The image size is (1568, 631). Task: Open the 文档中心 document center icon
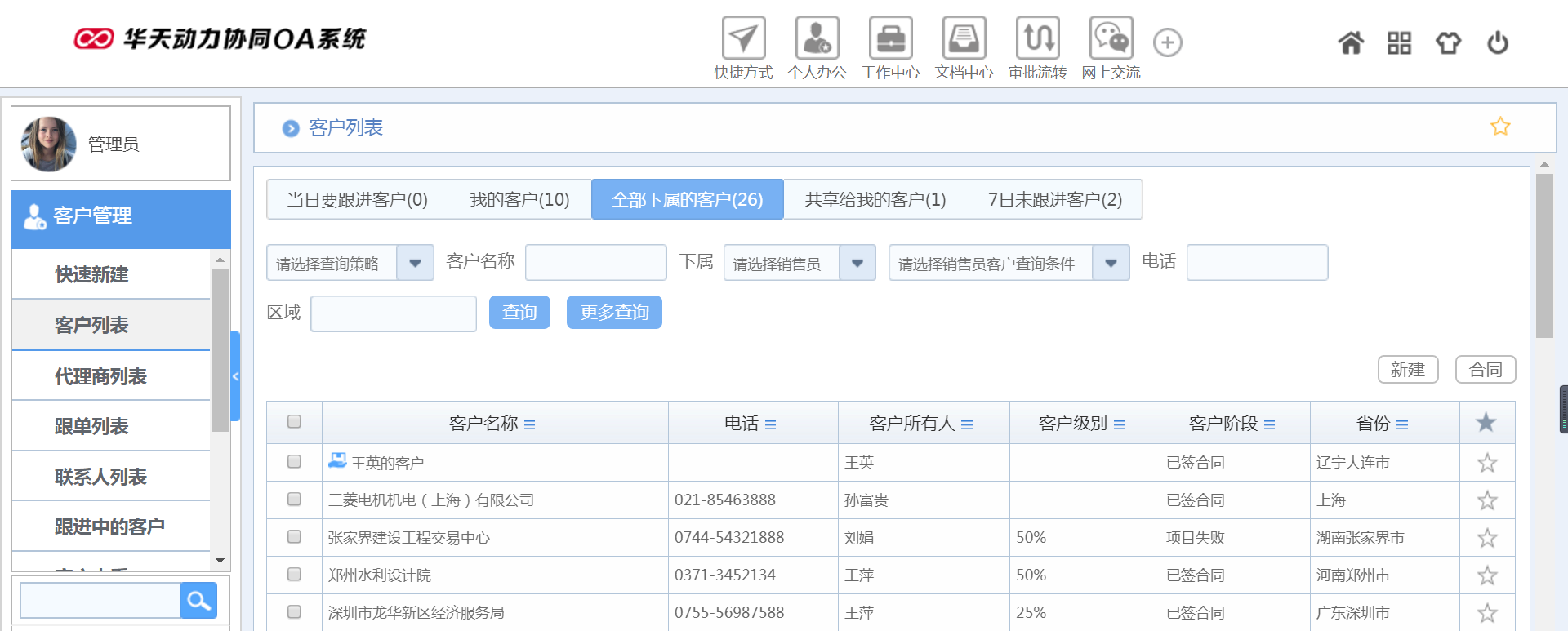point(964,38)
